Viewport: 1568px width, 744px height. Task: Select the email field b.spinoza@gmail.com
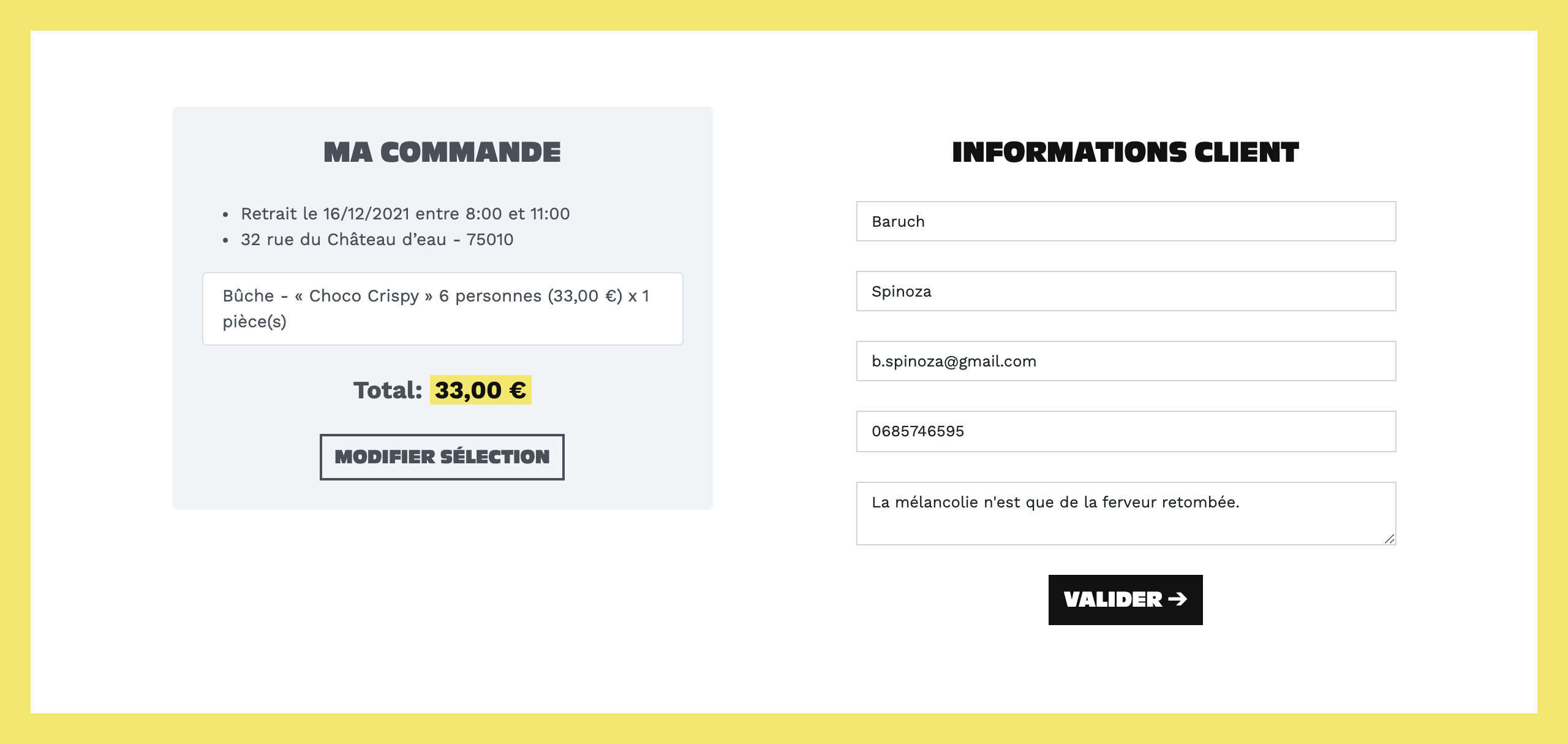pyautogui.click(x=1126, y=361)
